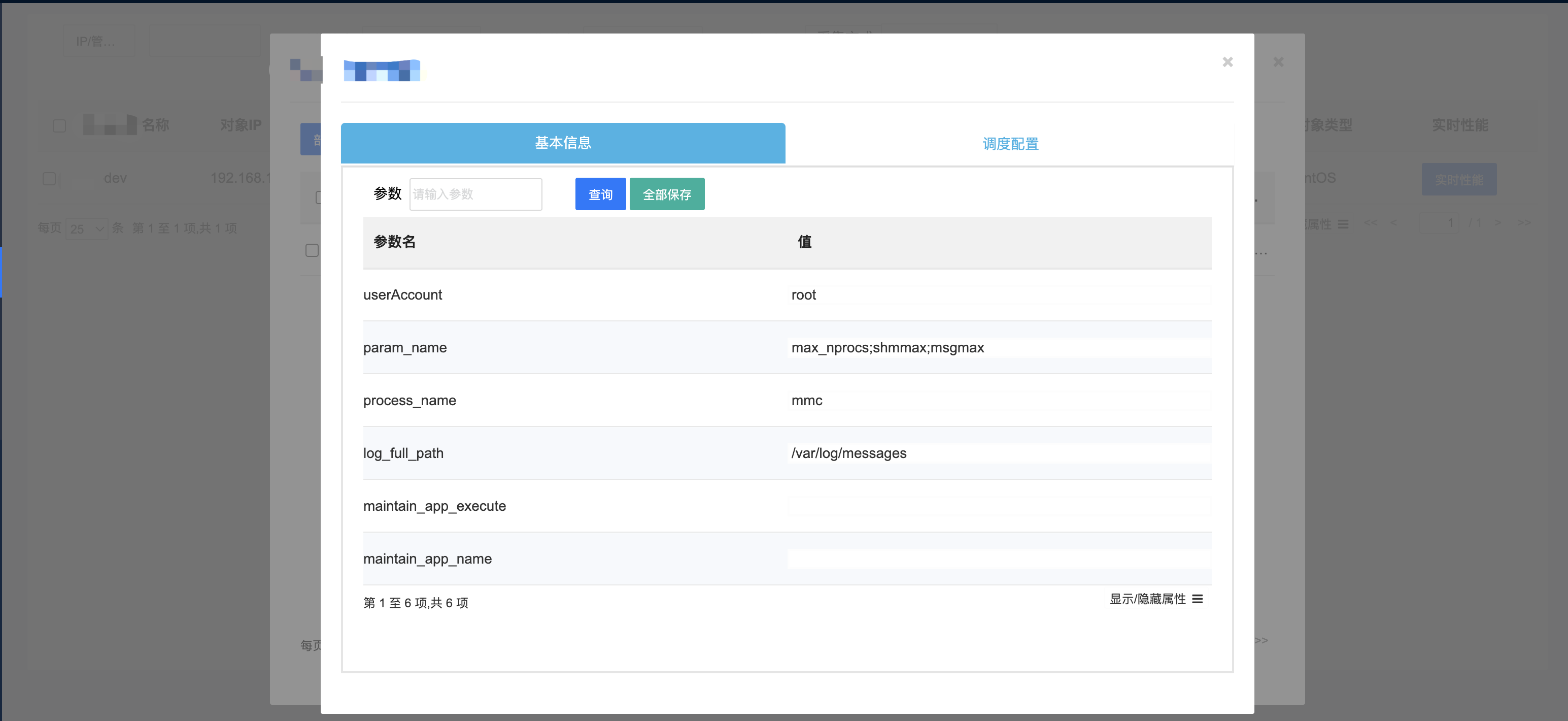Edit the process_name value mmc
This screenshot has height=721, width=1568.
pyautogui.click(x=999, y=401)
